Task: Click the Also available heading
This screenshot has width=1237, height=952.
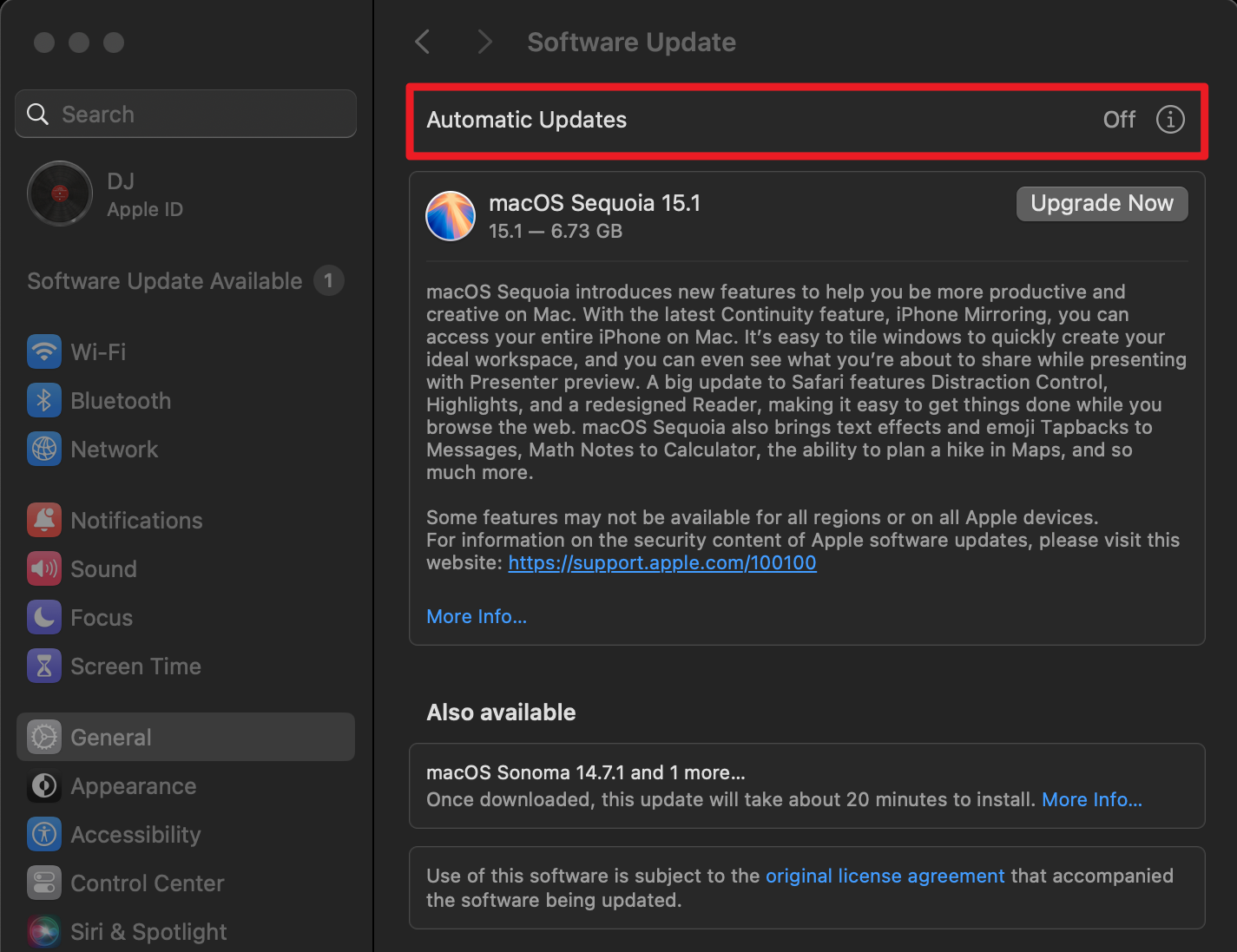Action: (x=501, y=712)
